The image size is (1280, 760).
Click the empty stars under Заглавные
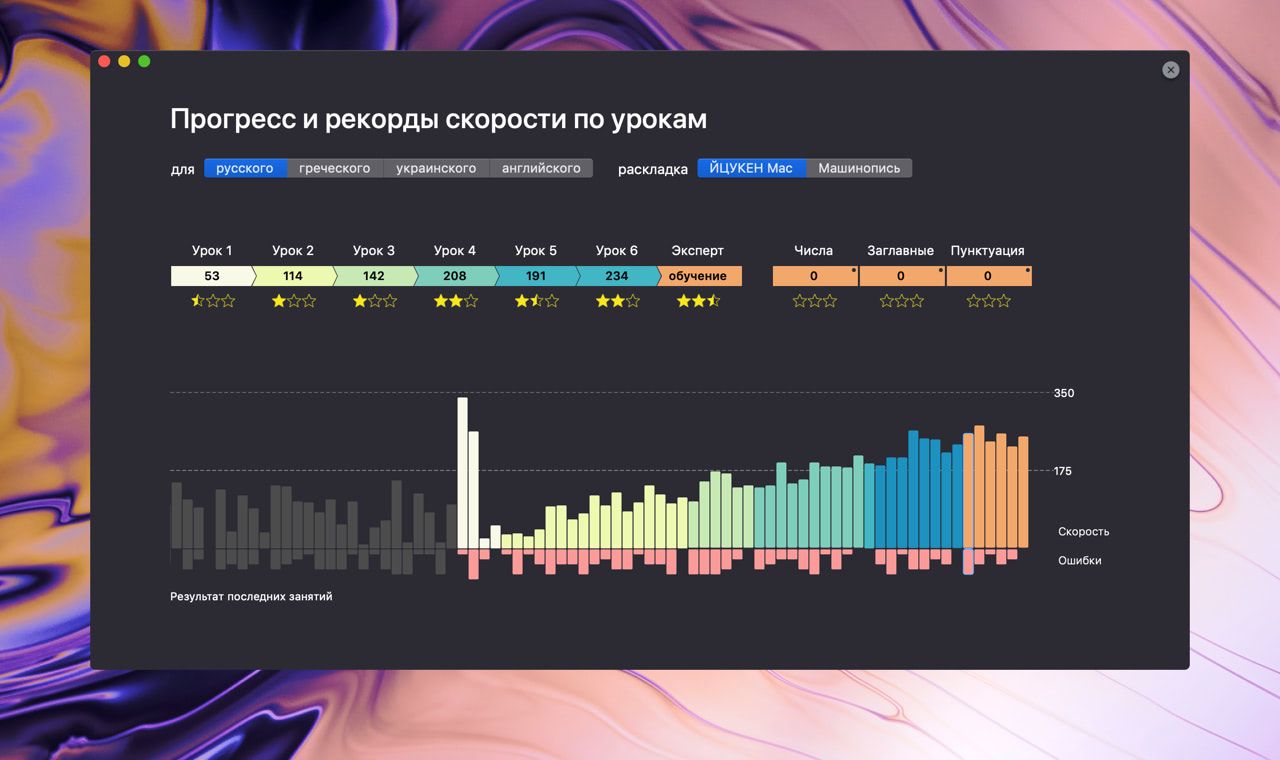(902, 301)
